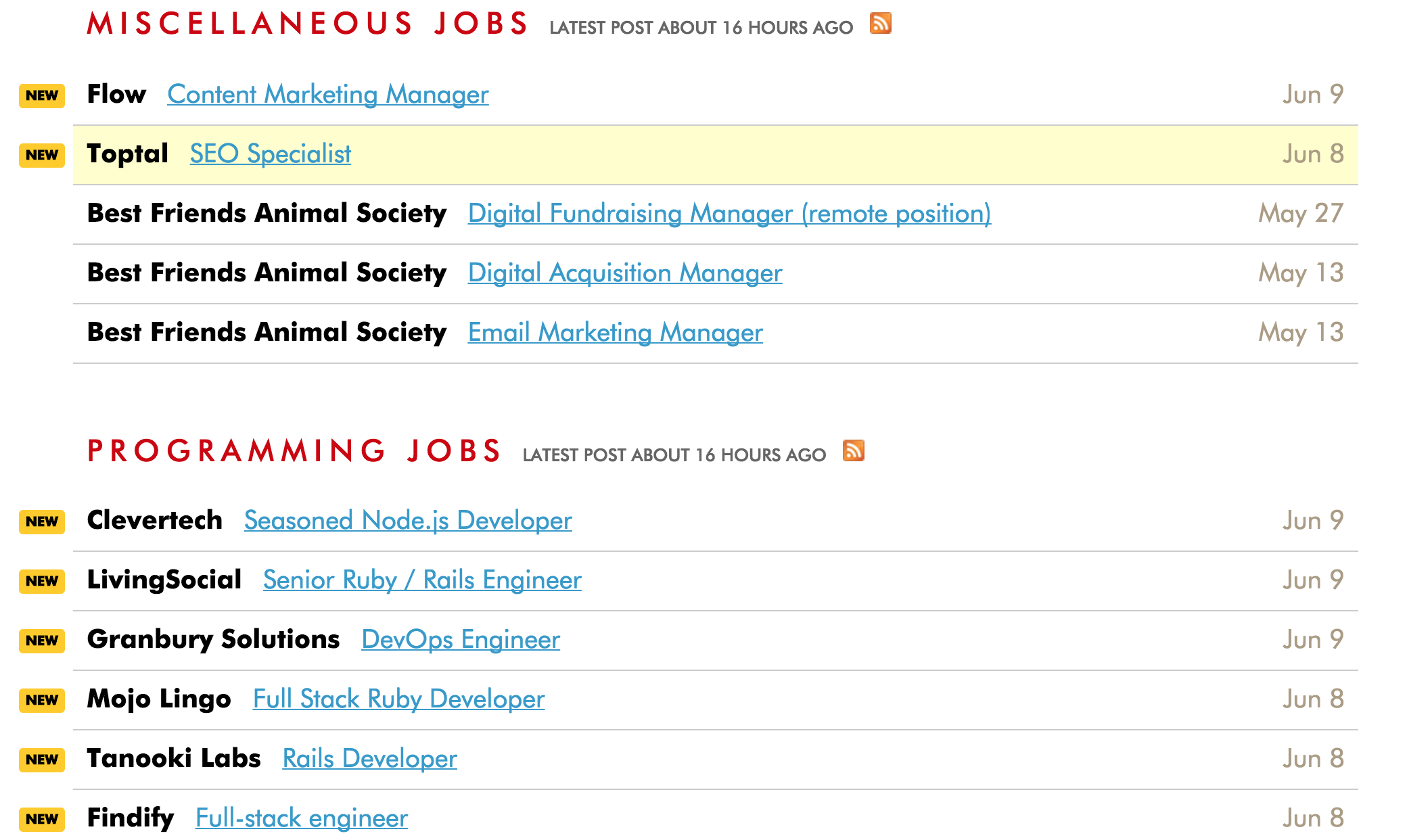Click the NEW badge next to Toptal
1407x840 pixels.
(41, 154)
